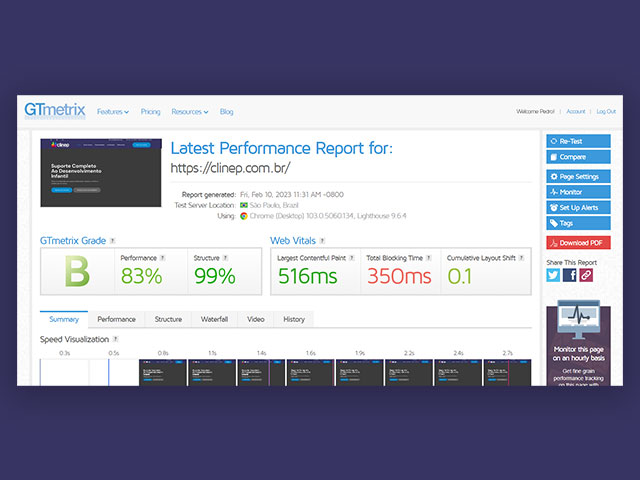Viewport: 640px width, 480px height.
Task: Copy the report share link icon
Action: [586, 275]
